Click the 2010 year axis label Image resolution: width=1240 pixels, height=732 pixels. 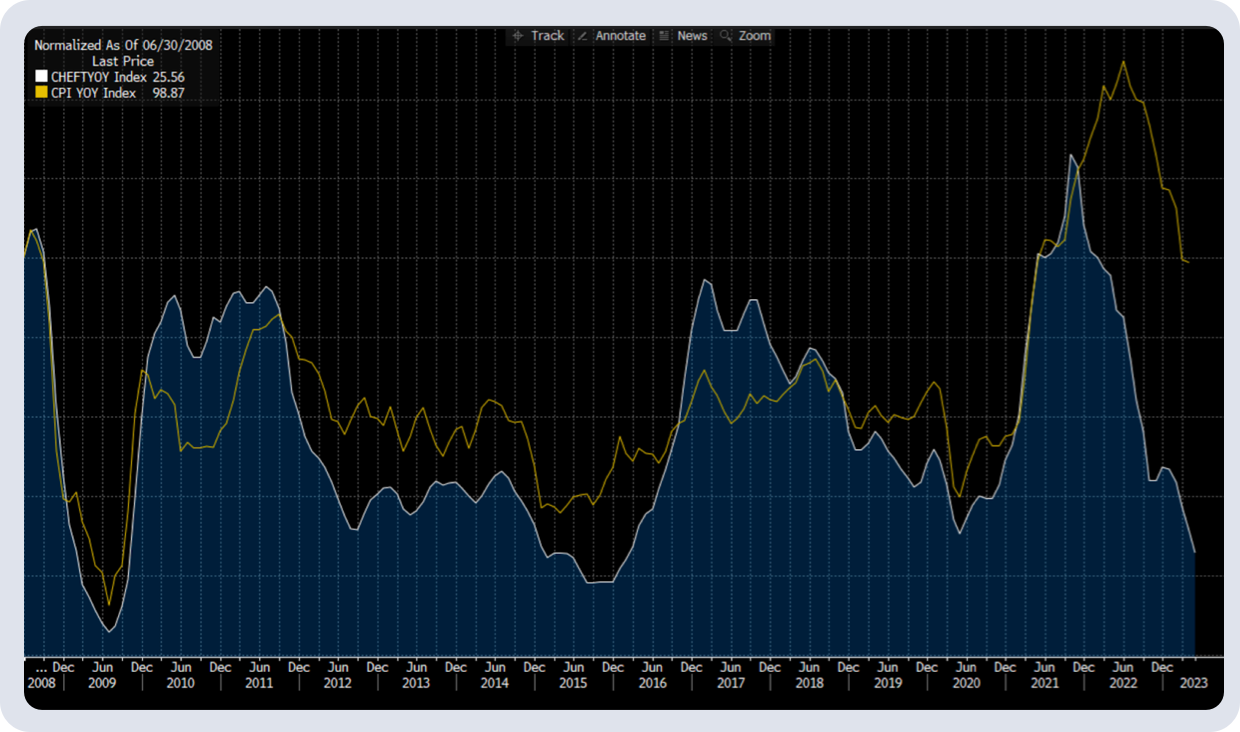(181, 683)
